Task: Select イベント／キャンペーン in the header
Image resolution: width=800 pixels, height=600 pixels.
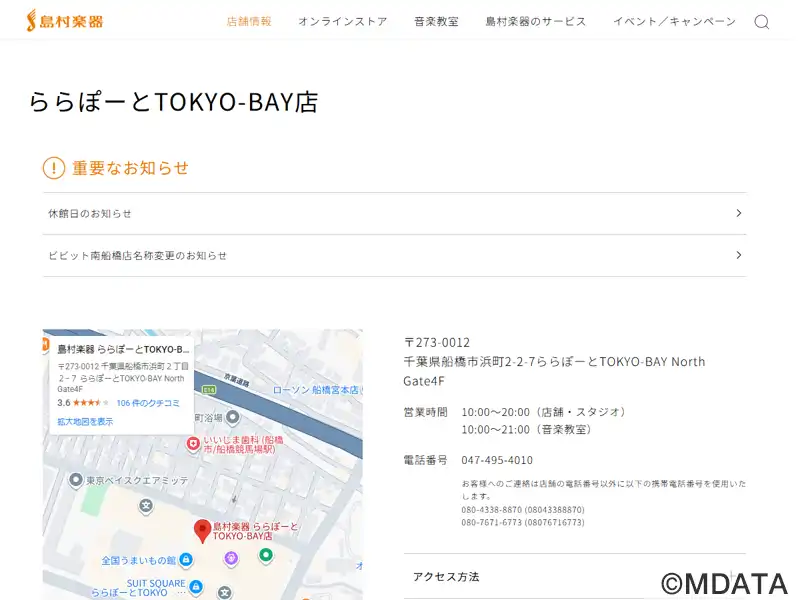Action: click(x=674, y=22)
